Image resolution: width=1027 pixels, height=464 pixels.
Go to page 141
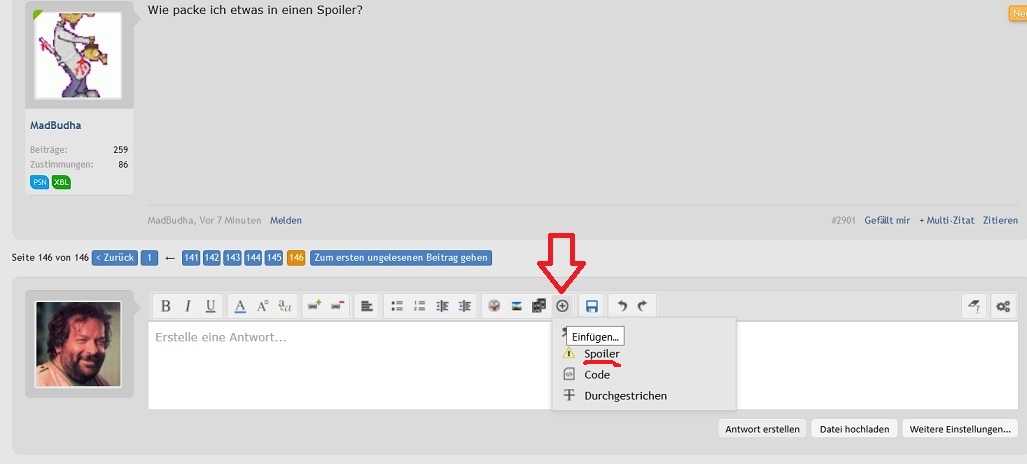coord(191,258)
